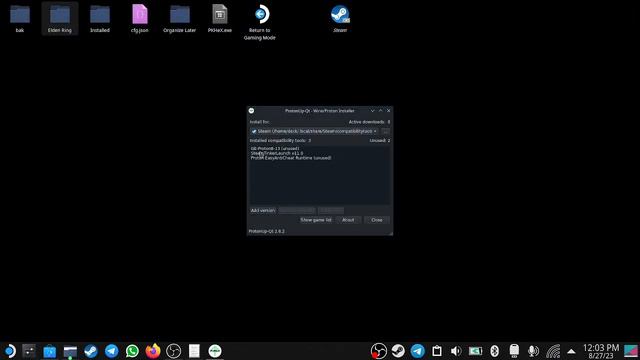Select SteamTinkerLaunch entry in tool list

pos(277,153)
